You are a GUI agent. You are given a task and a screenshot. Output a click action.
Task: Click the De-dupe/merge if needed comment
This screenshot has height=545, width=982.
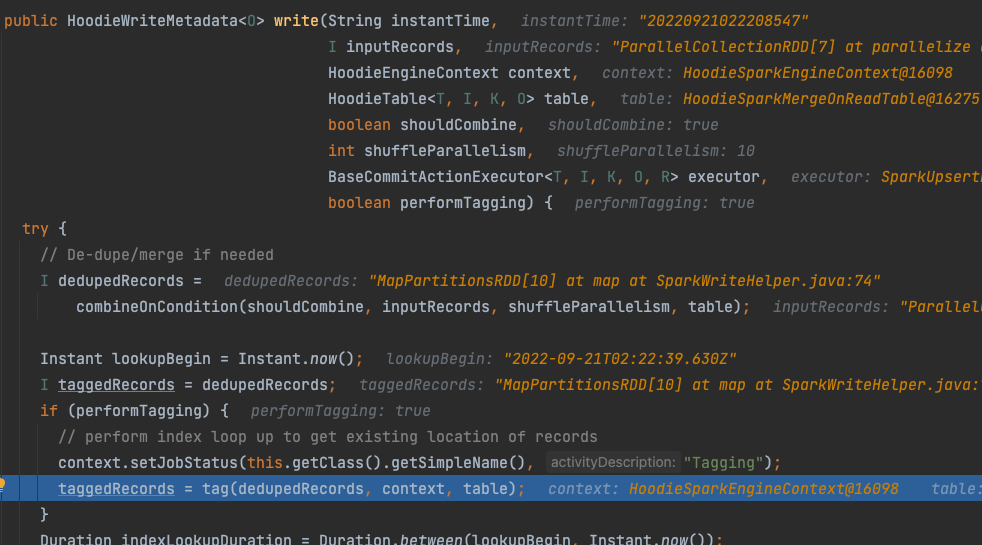(157, 255)
